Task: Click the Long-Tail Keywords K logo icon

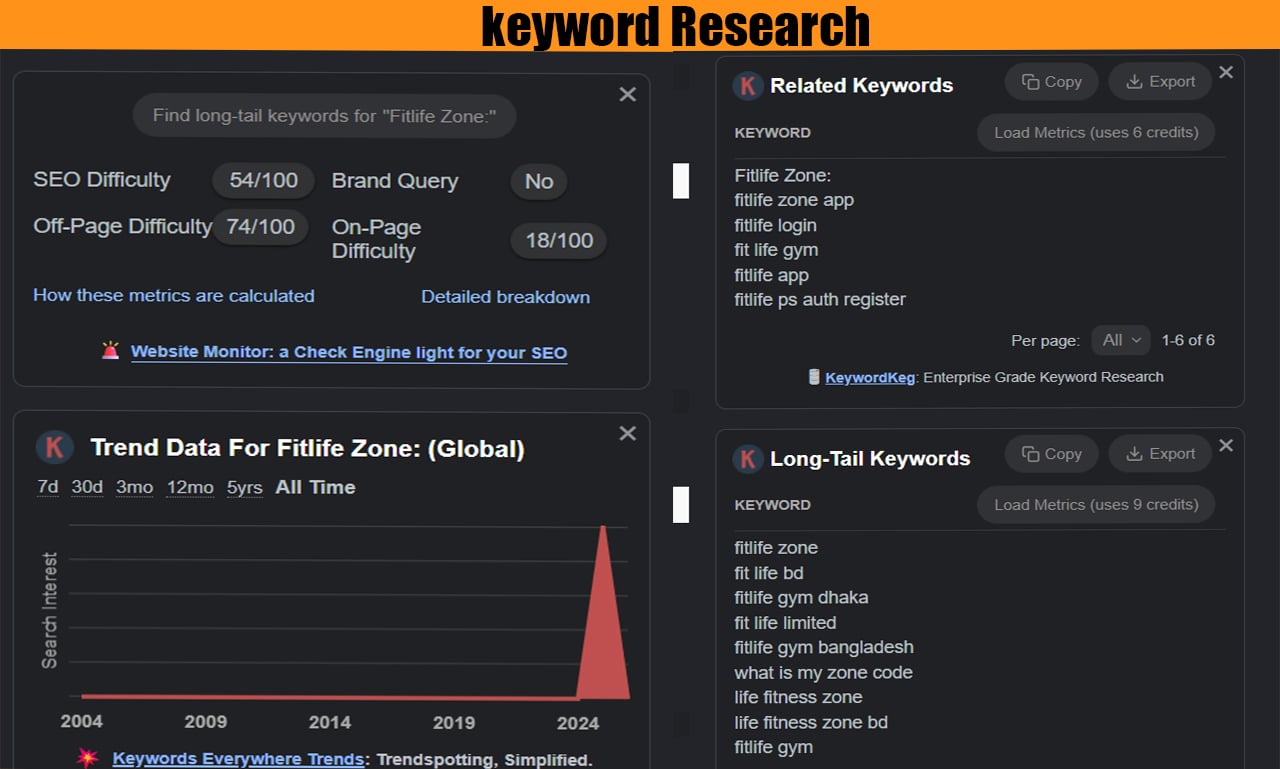Action: pos(748,458)
